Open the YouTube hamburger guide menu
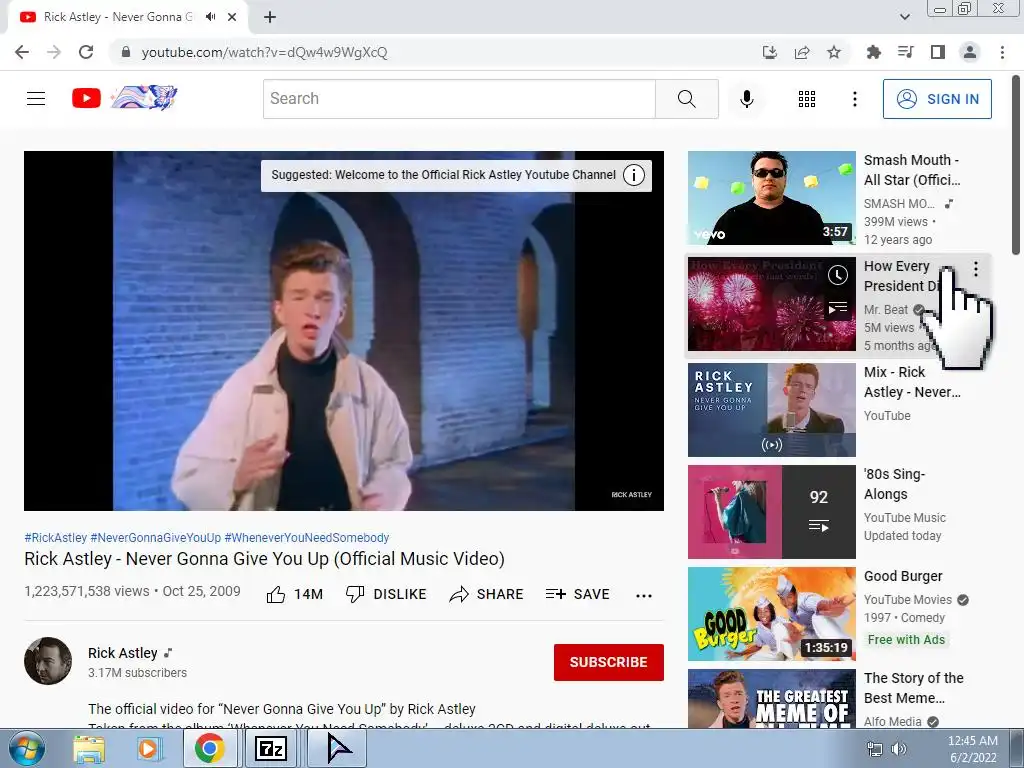1024x768 pixels. coord(36,99)
